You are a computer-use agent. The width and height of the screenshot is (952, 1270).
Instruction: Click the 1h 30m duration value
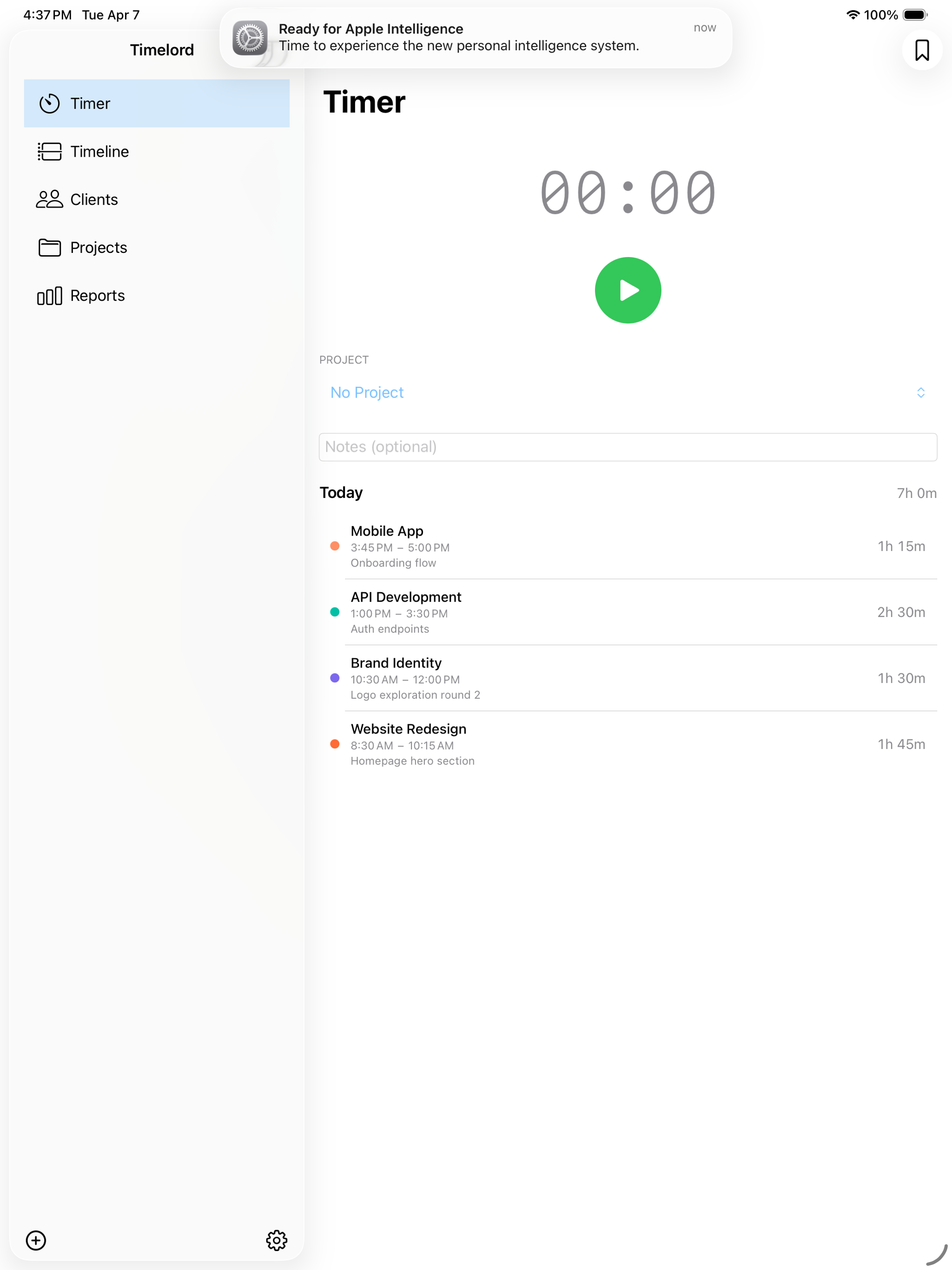pyautogui.click(x=901, y=678)
